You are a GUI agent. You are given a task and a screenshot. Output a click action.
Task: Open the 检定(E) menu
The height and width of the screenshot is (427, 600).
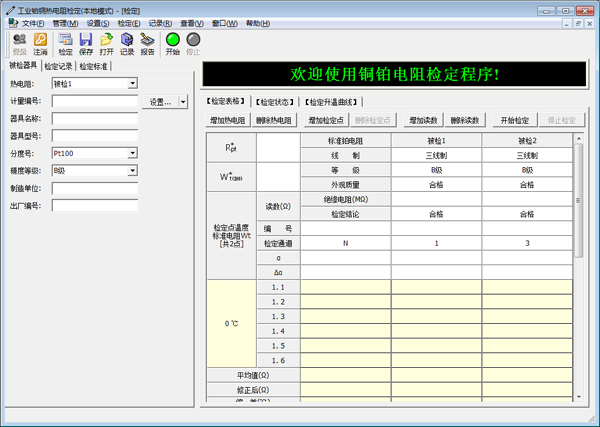(x=129, y=23)
